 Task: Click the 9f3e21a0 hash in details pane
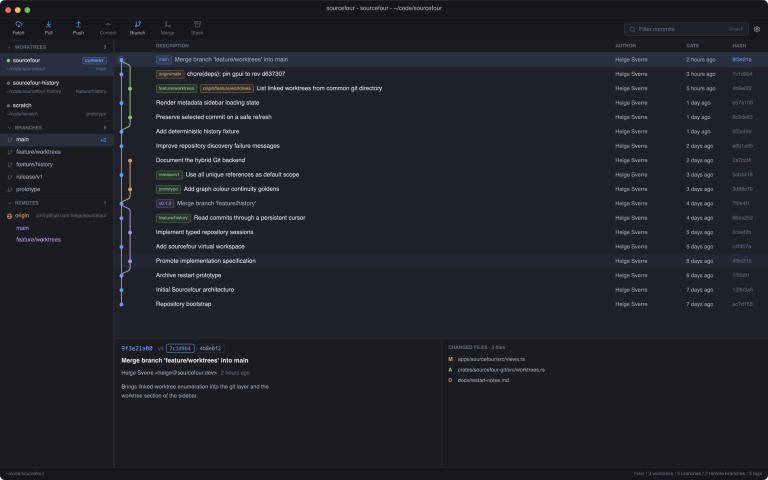coord(137,349)
